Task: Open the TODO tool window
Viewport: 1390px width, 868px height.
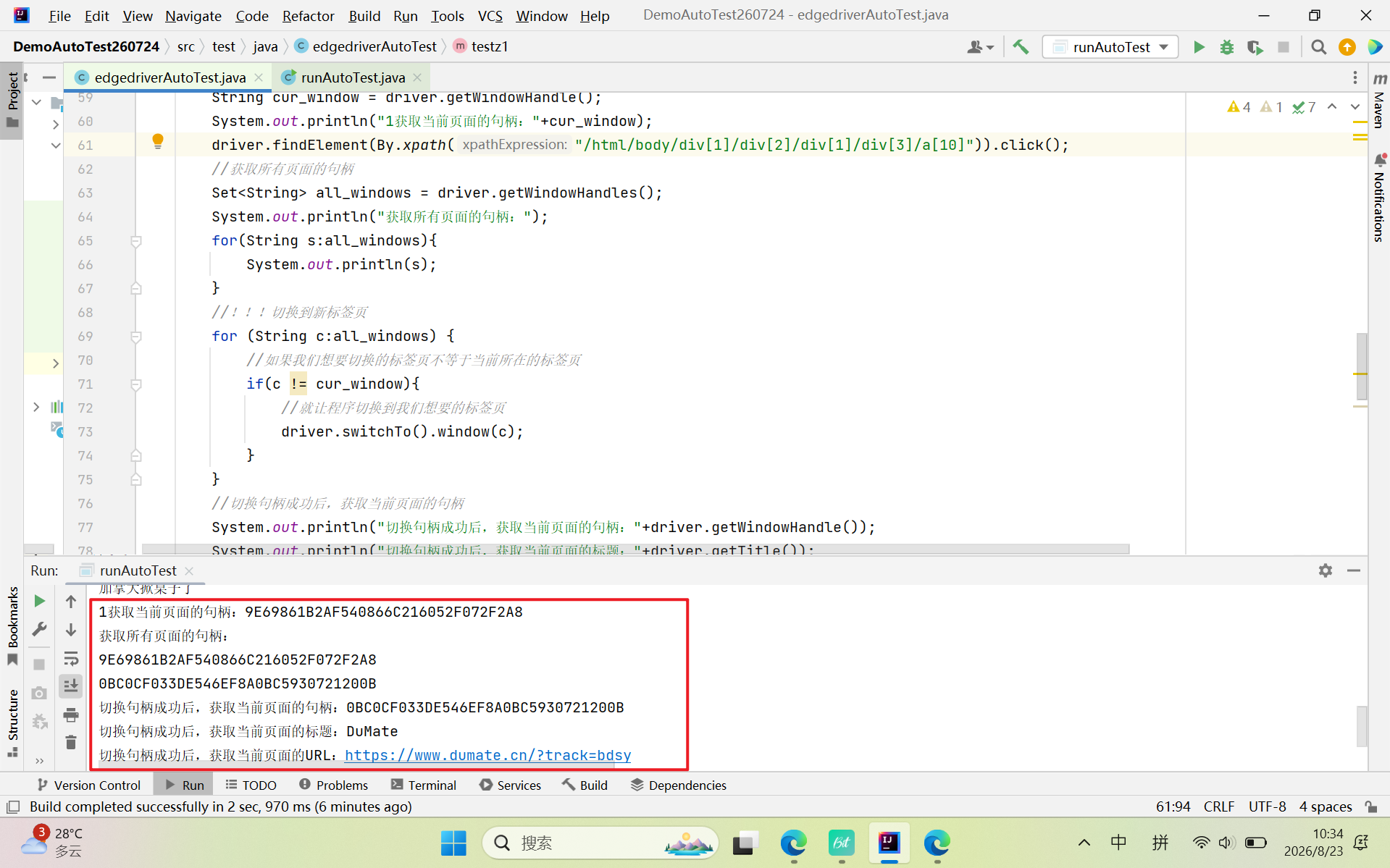Action: (251, 785)
